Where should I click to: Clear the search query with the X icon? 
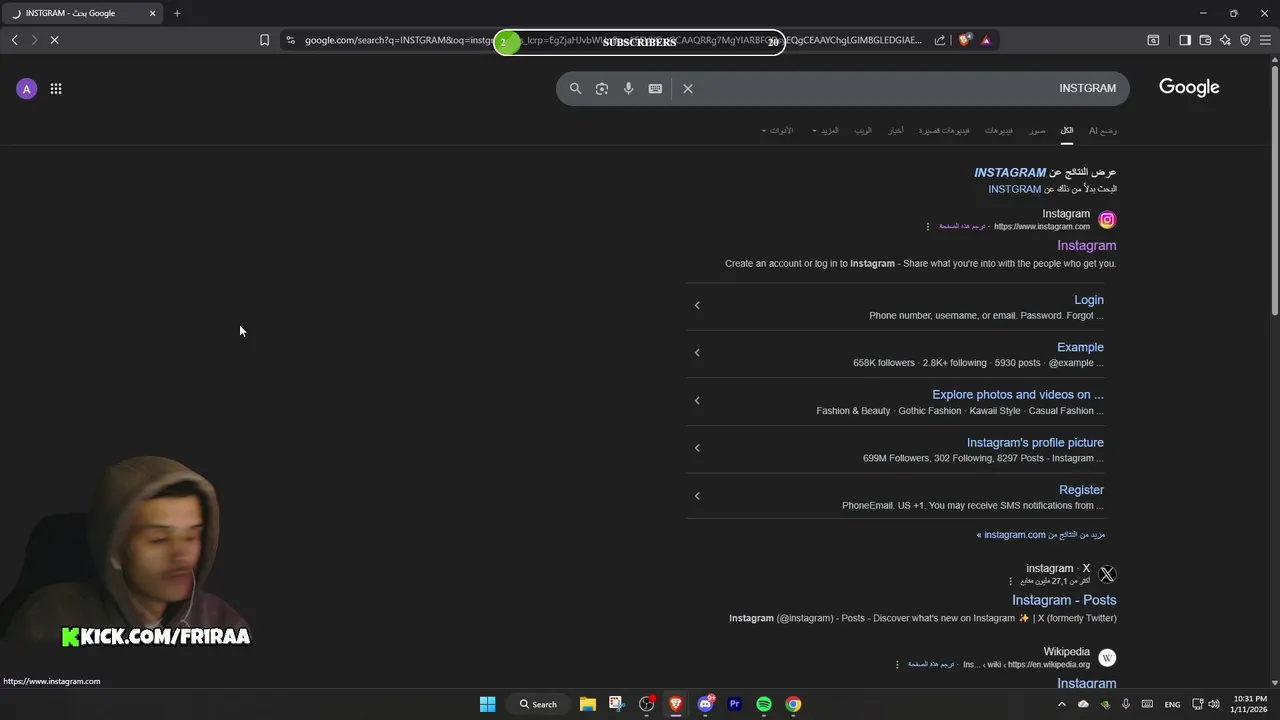[x=688, y=88]
